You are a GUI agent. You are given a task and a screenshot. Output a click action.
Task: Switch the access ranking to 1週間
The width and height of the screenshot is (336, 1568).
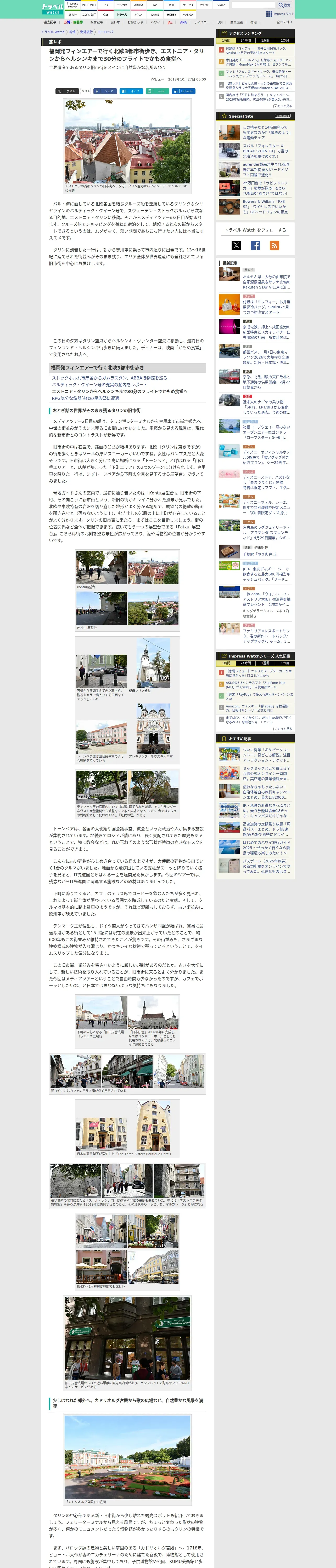pos(265,40)
